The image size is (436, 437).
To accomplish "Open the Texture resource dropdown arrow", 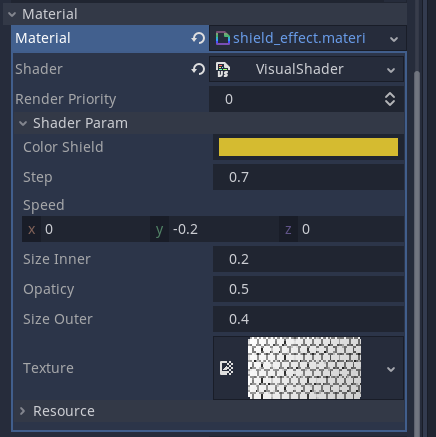I will click(x=391, y=369).
